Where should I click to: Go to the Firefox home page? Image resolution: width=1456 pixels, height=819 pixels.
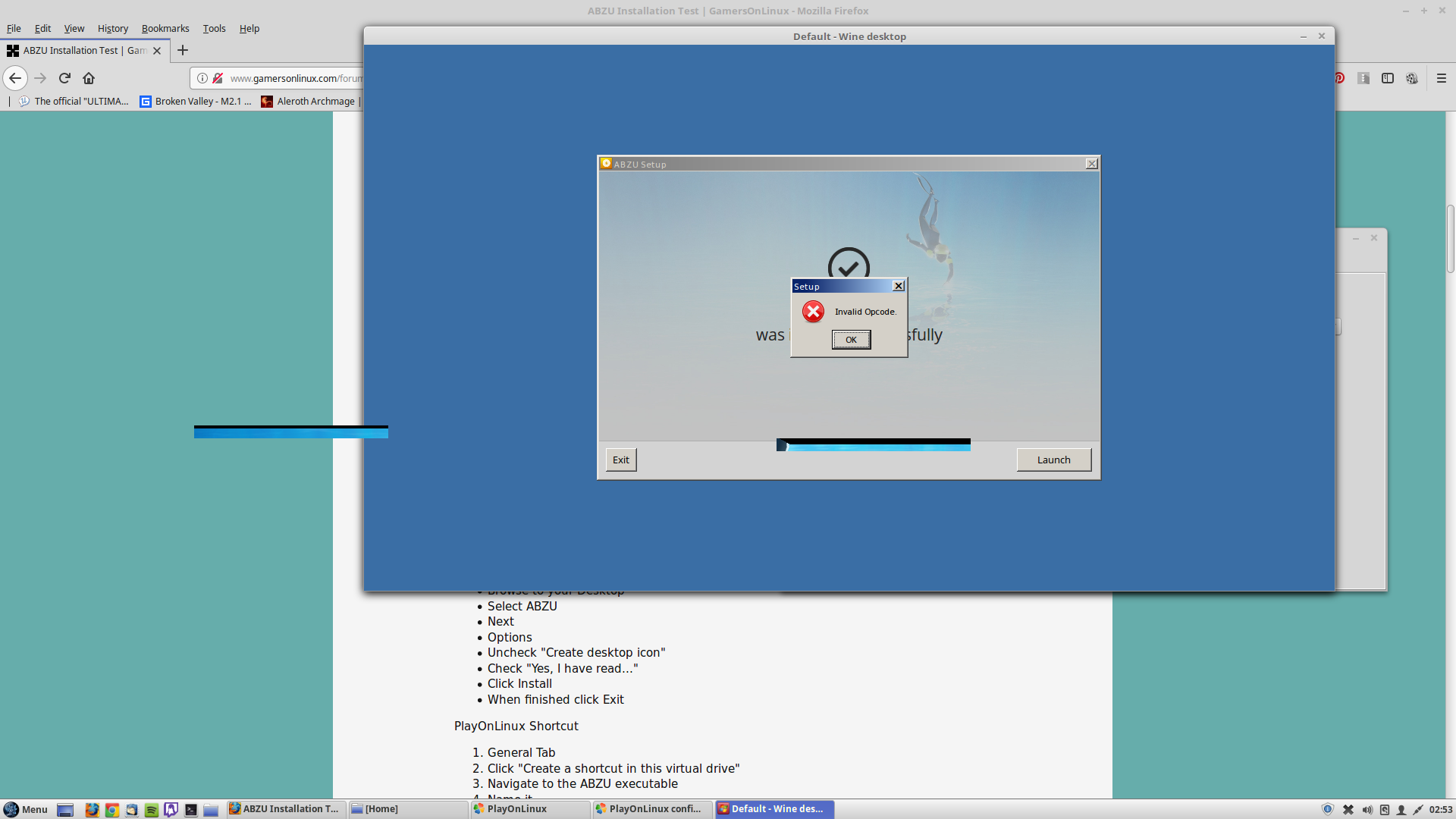point(89,78)
